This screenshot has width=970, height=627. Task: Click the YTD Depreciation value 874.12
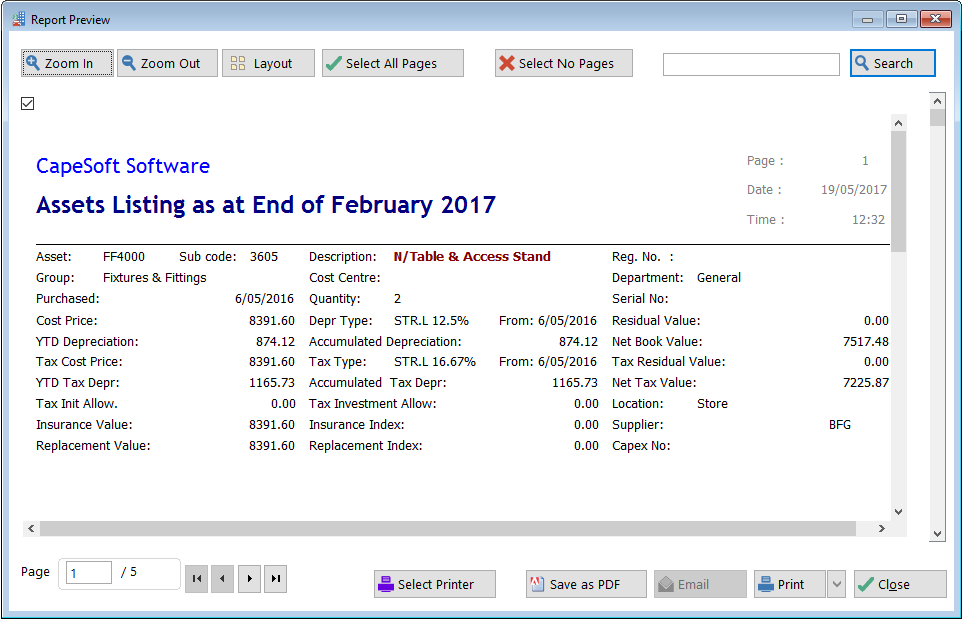pos(275,341)
